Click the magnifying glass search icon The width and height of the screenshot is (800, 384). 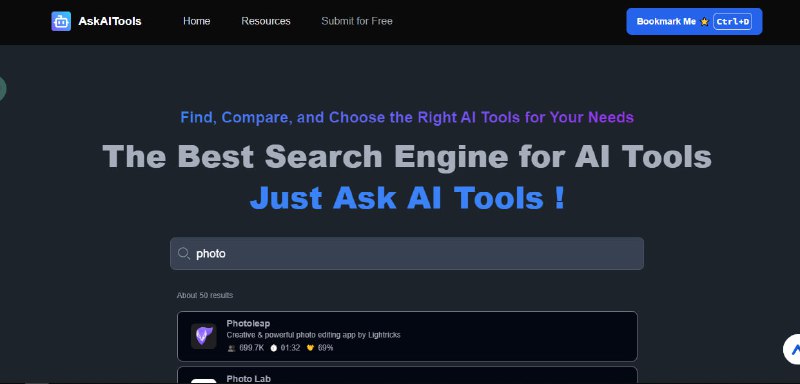click(184, 253)
